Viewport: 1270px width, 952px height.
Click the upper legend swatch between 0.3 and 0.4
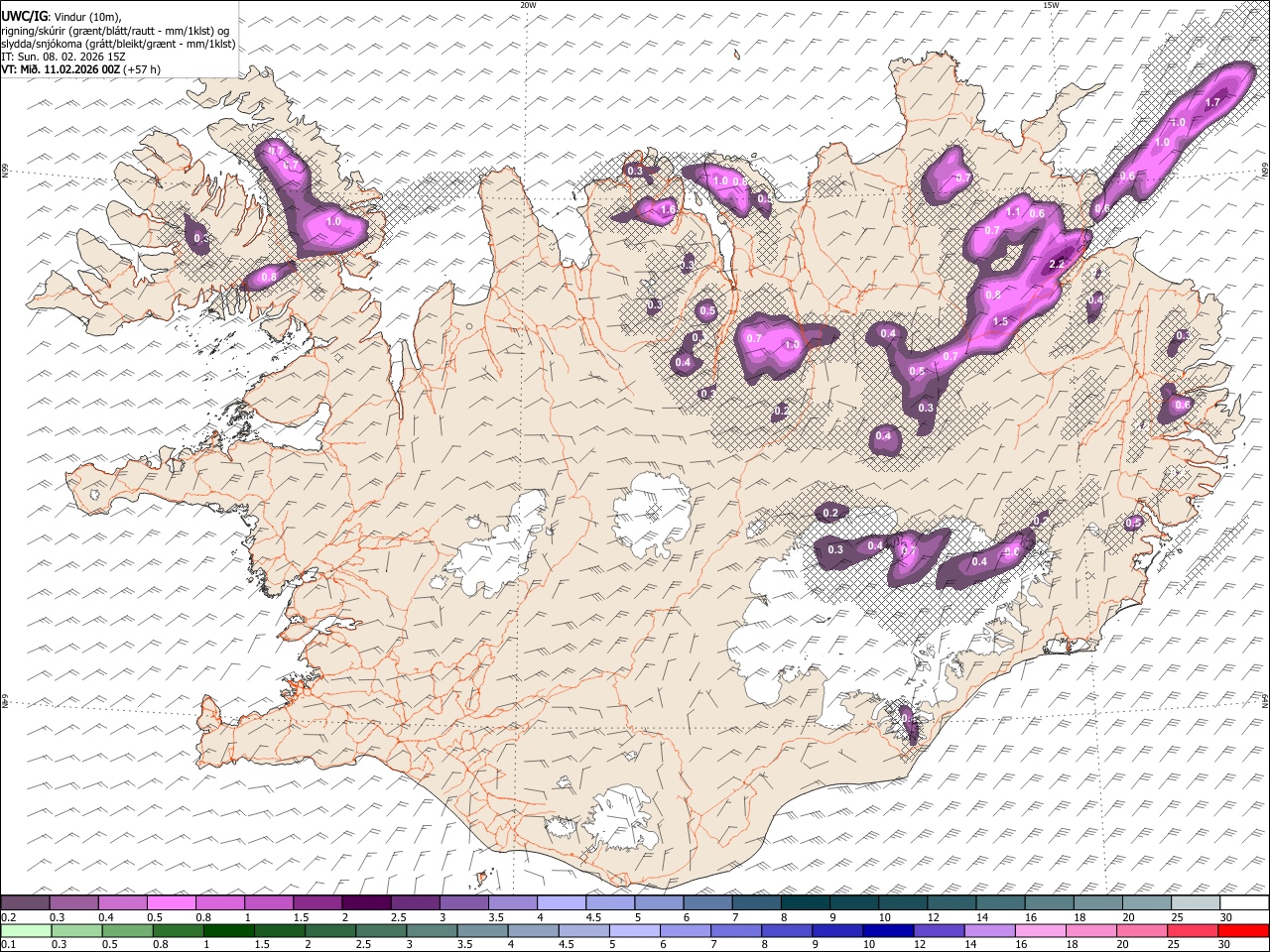coord(74,903)
